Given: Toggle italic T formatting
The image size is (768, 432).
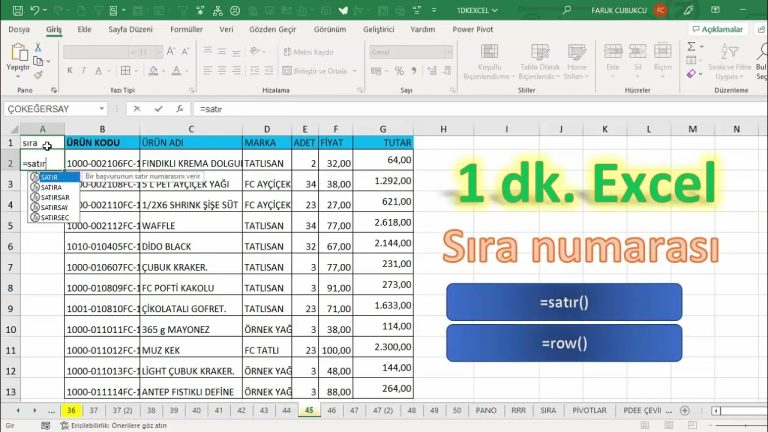Looking at the screenshot, I should point(84,71).
